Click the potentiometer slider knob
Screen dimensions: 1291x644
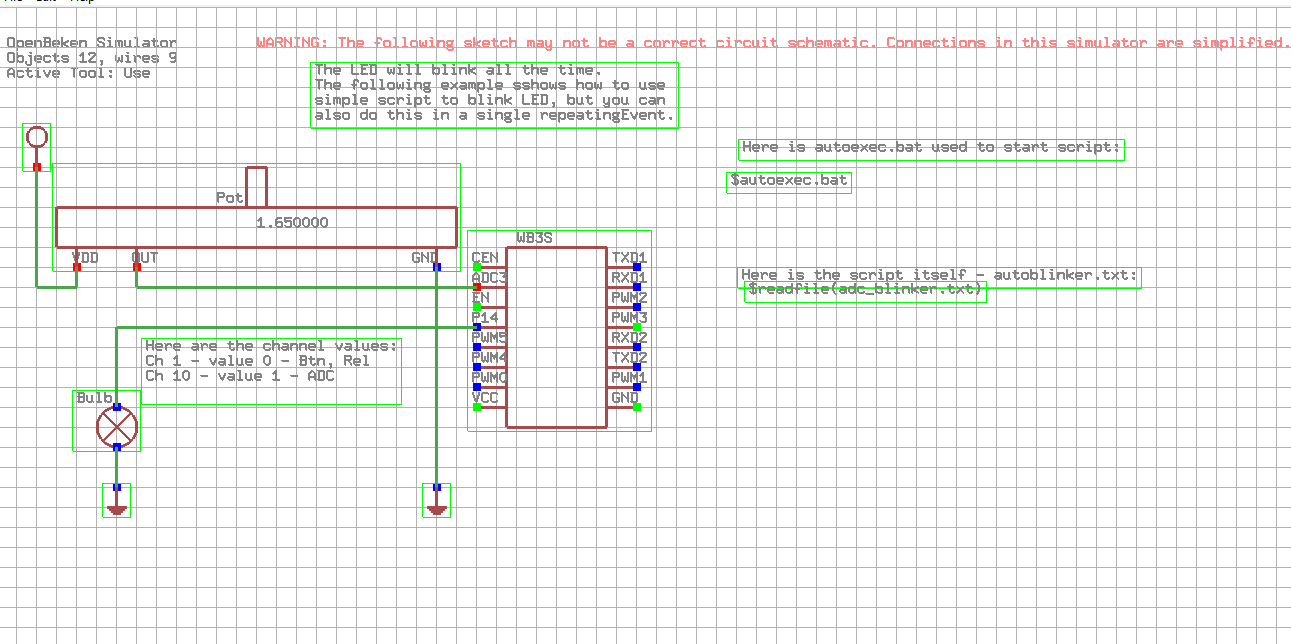tap(257, 187)
